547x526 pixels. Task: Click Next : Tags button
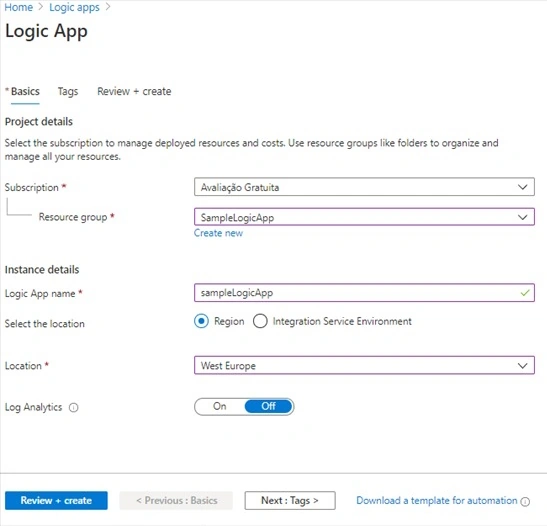coord(290,501)
